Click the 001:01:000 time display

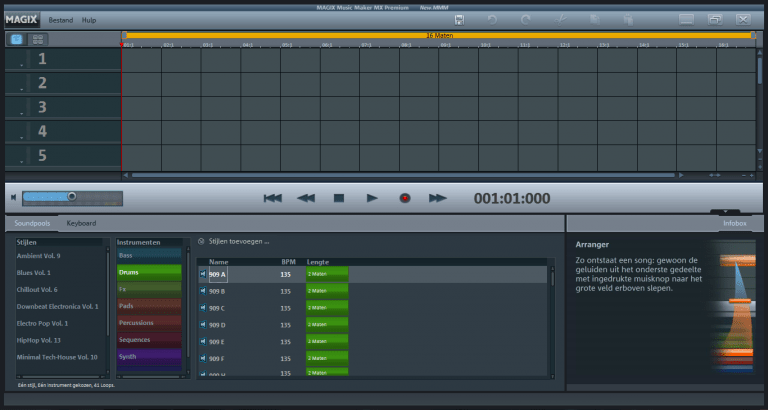click(512, 198)
